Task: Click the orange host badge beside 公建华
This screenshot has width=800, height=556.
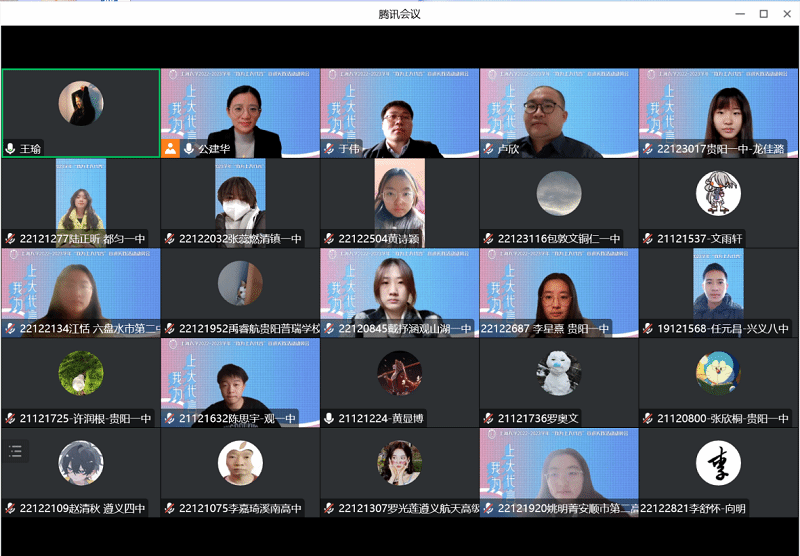Action: pos(171,148)
